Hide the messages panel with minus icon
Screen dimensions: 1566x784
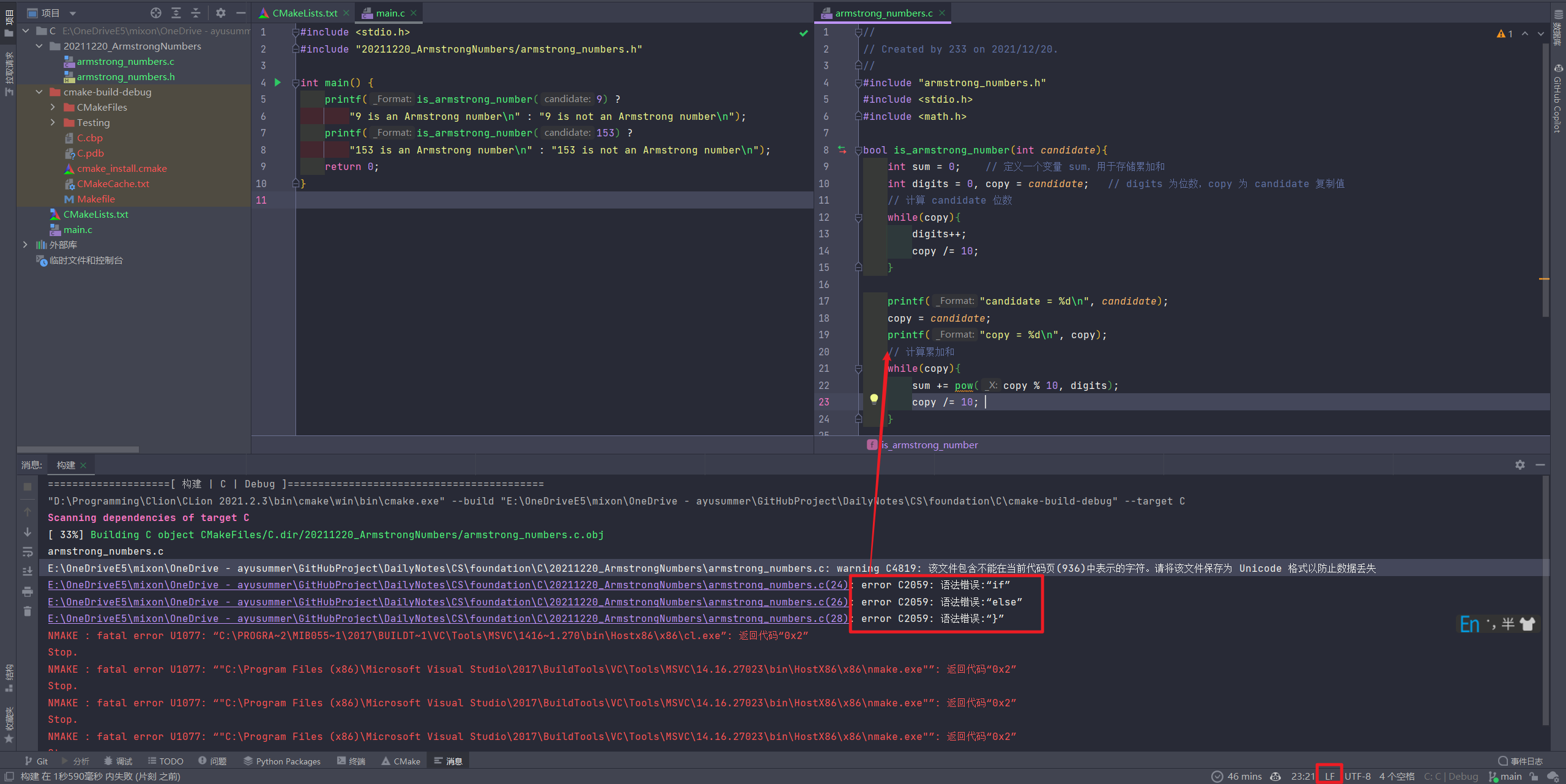click(1540, 465)
